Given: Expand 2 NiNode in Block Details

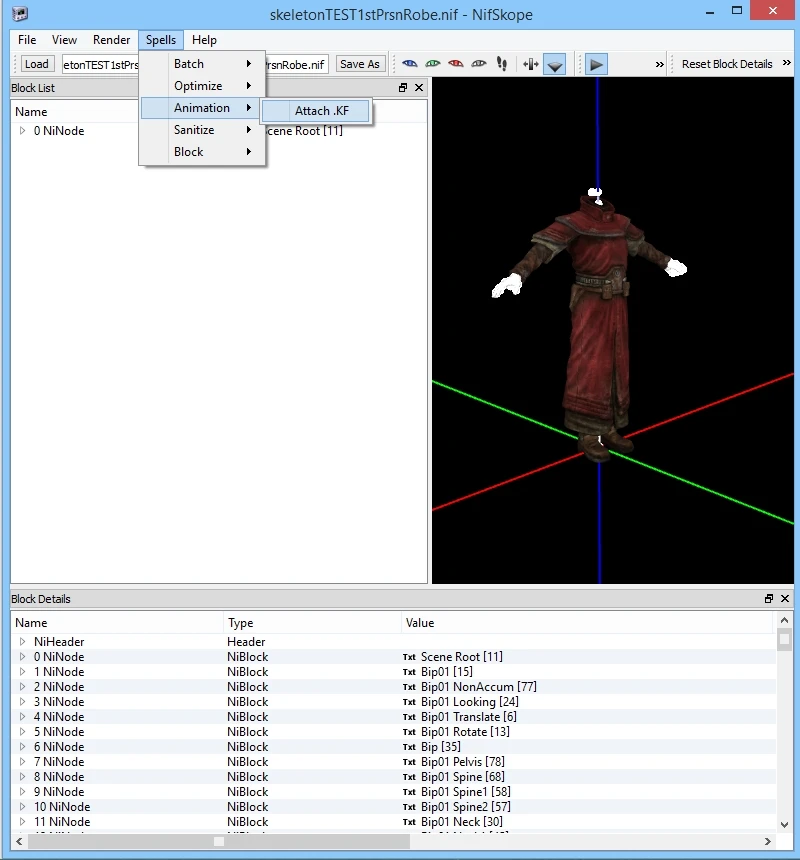Looking at the screenshot, I should [22, 686].
